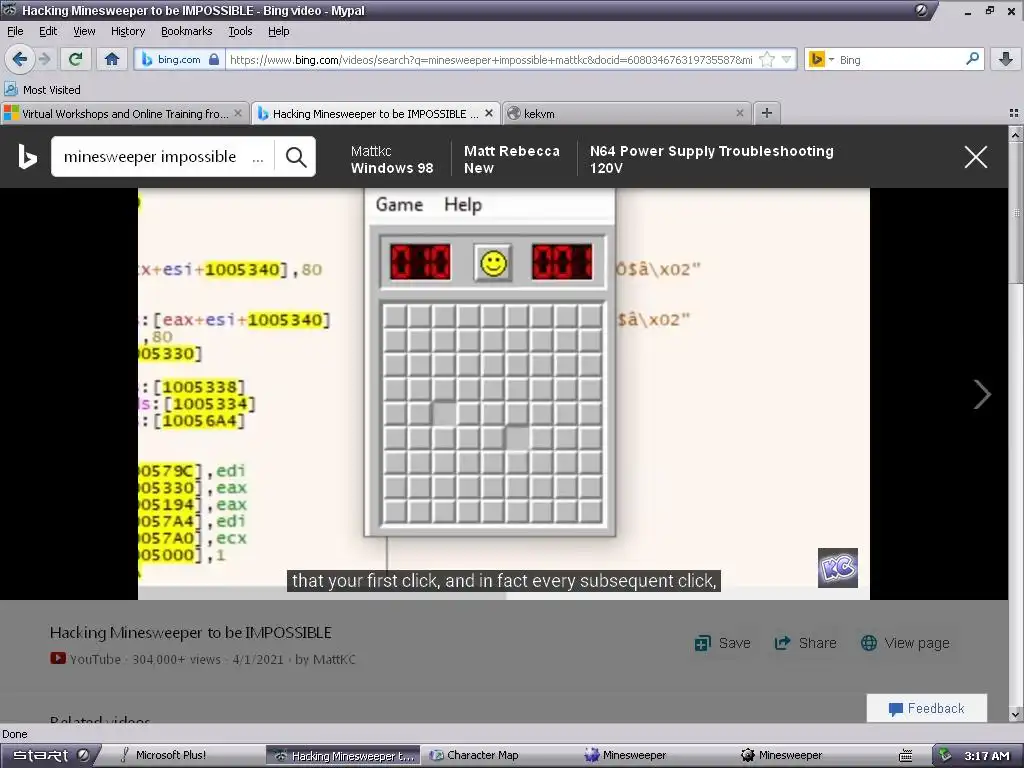
Task: Open the downloads arrow button
Action: 1006,59
